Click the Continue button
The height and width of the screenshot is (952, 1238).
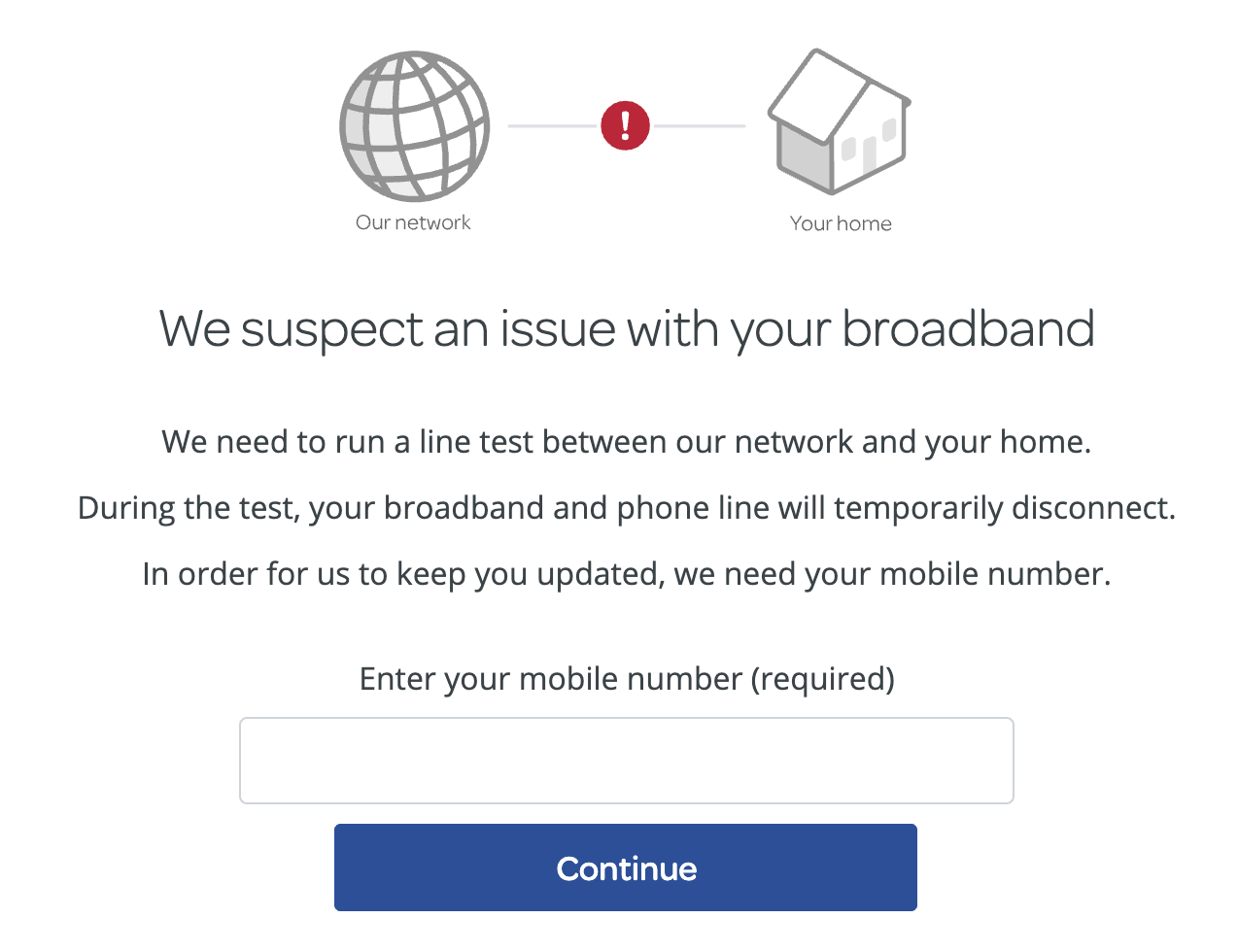click(626, 867)
